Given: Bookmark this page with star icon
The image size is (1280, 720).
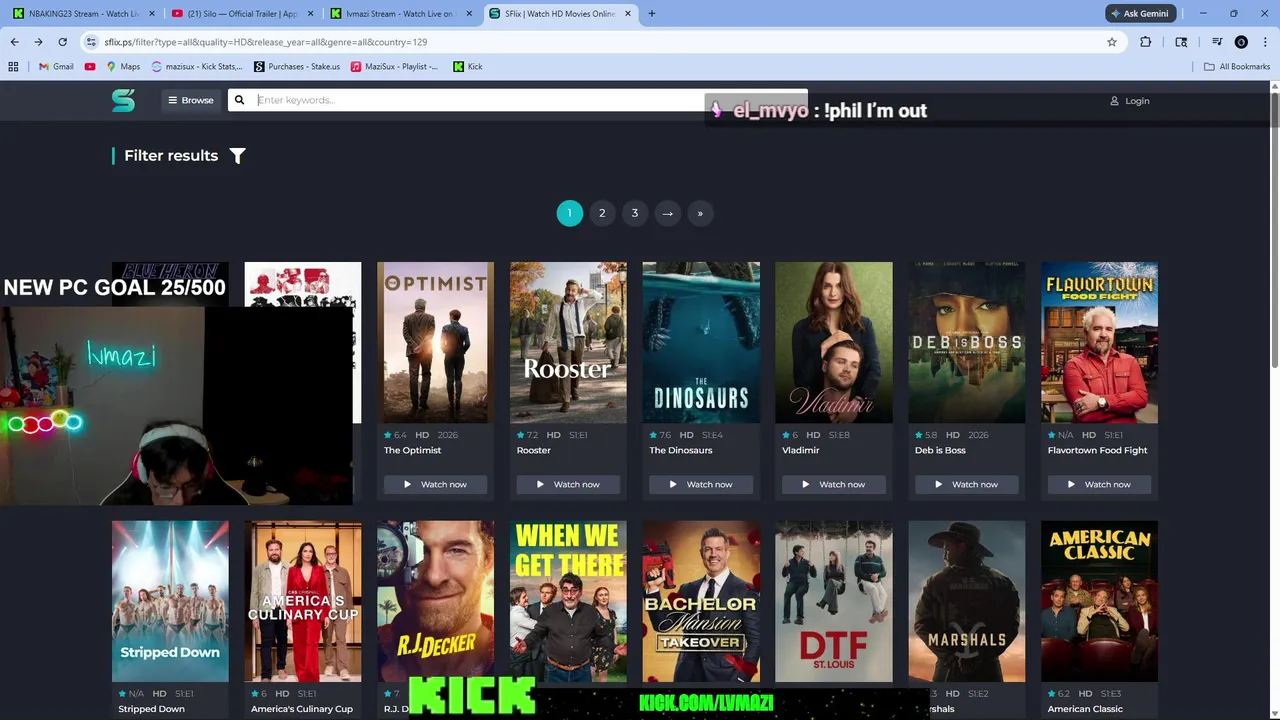Looking at the screenshot, I should coord(1111,42).
